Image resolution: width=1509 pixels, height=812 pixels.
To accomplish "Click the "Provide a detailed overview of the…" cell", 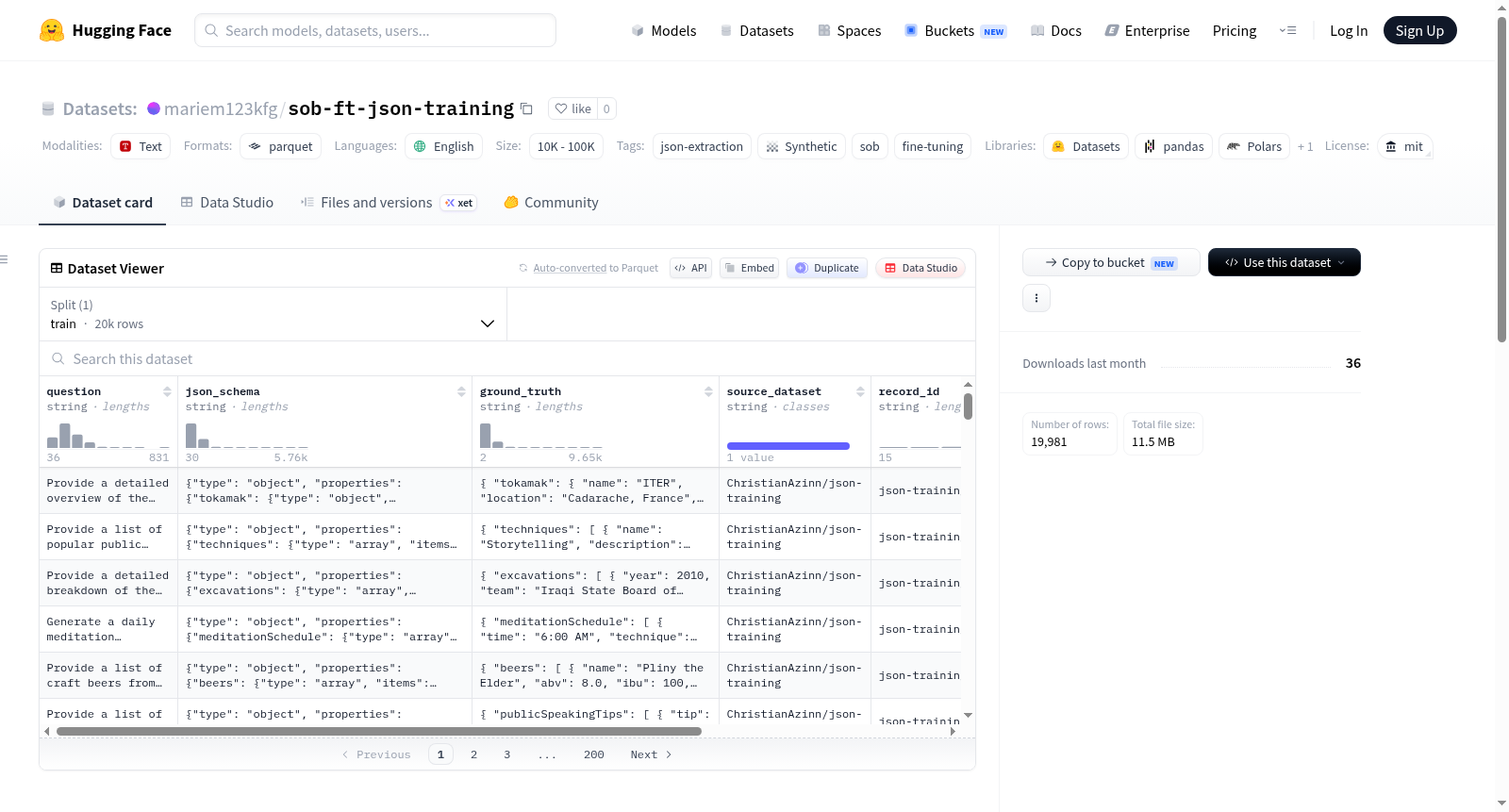I will tap(108, 490).
